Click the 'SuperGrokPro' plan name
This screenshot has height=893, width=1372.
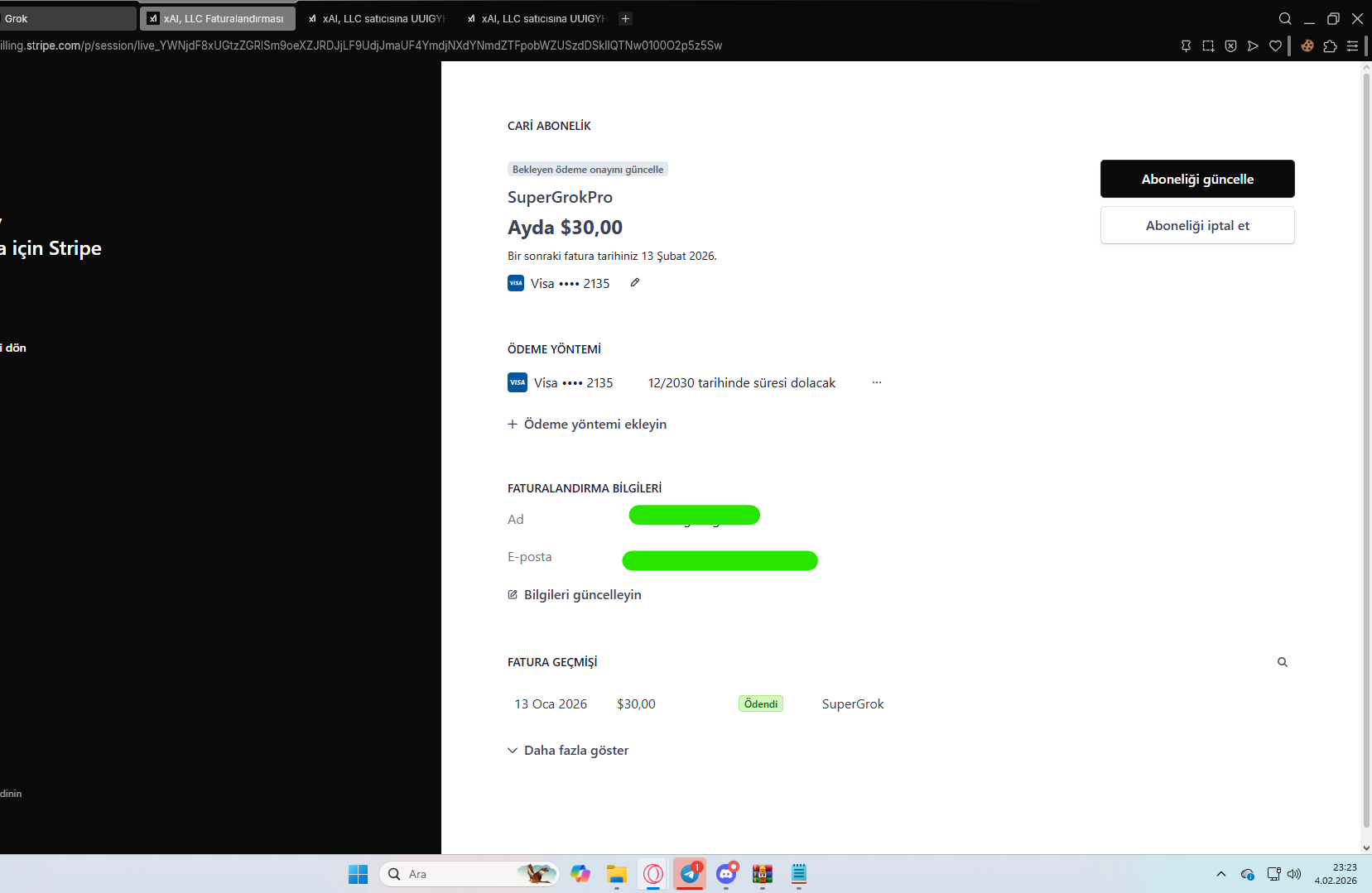[561, 197]
